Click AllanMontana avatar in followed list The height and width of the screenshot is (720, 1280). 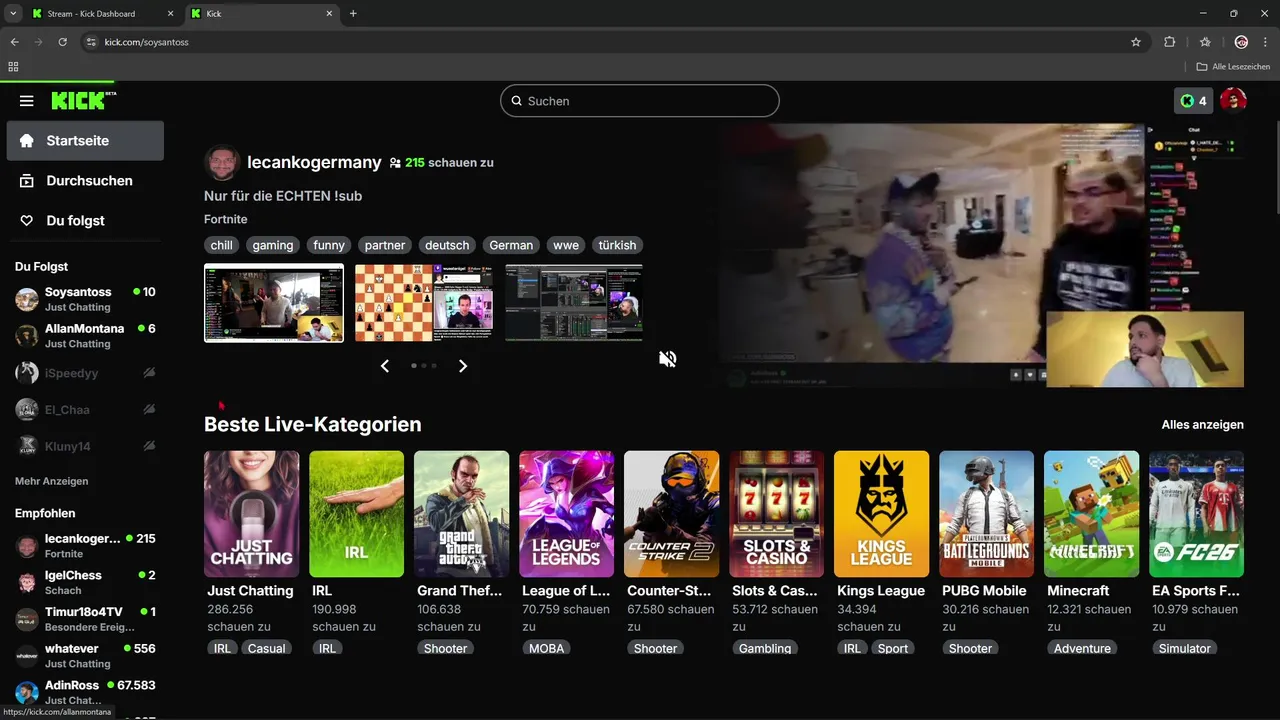27,336
